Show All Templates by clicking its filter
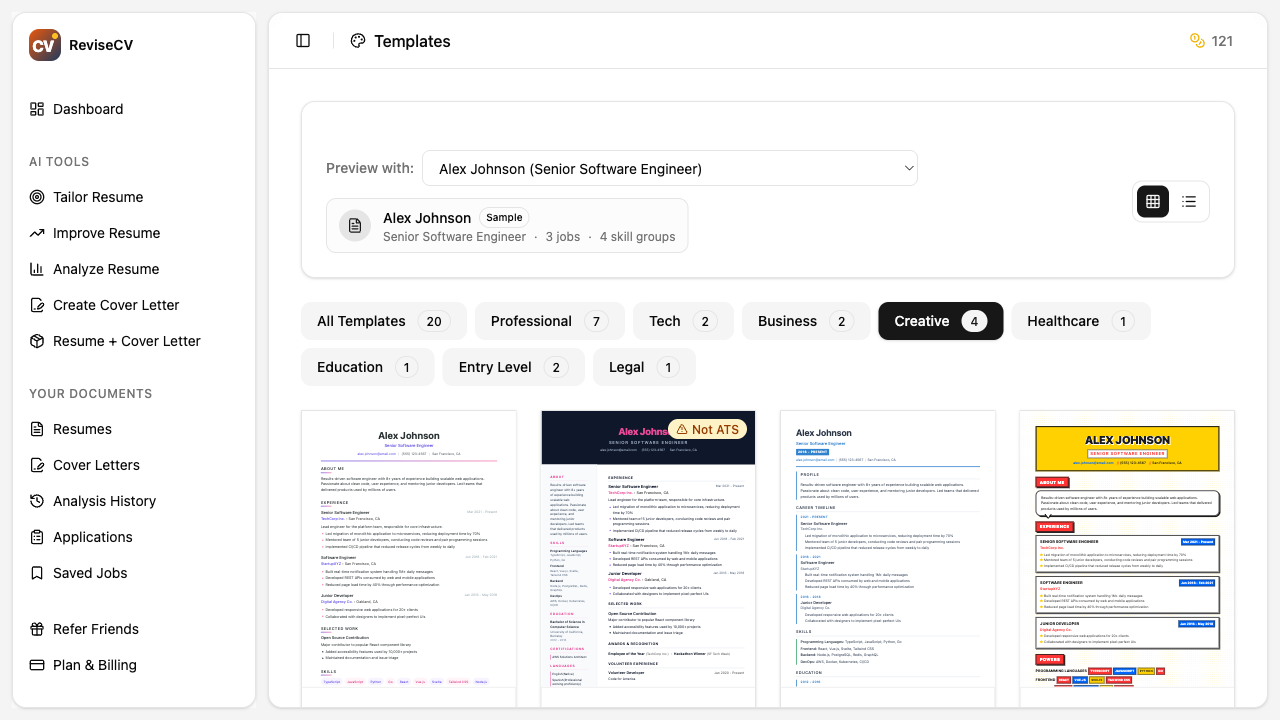 383,321
